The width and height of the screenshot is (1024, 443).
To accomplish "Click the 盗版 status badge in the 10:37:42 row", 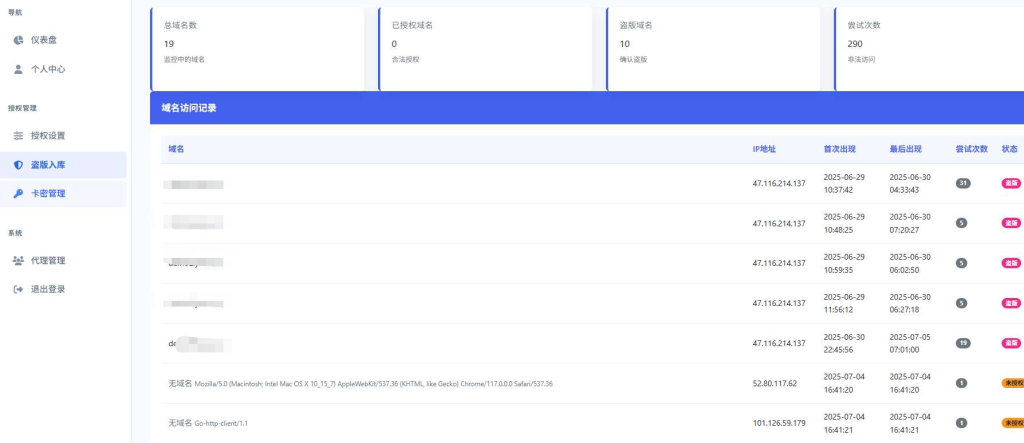I will click(1011, 184).
